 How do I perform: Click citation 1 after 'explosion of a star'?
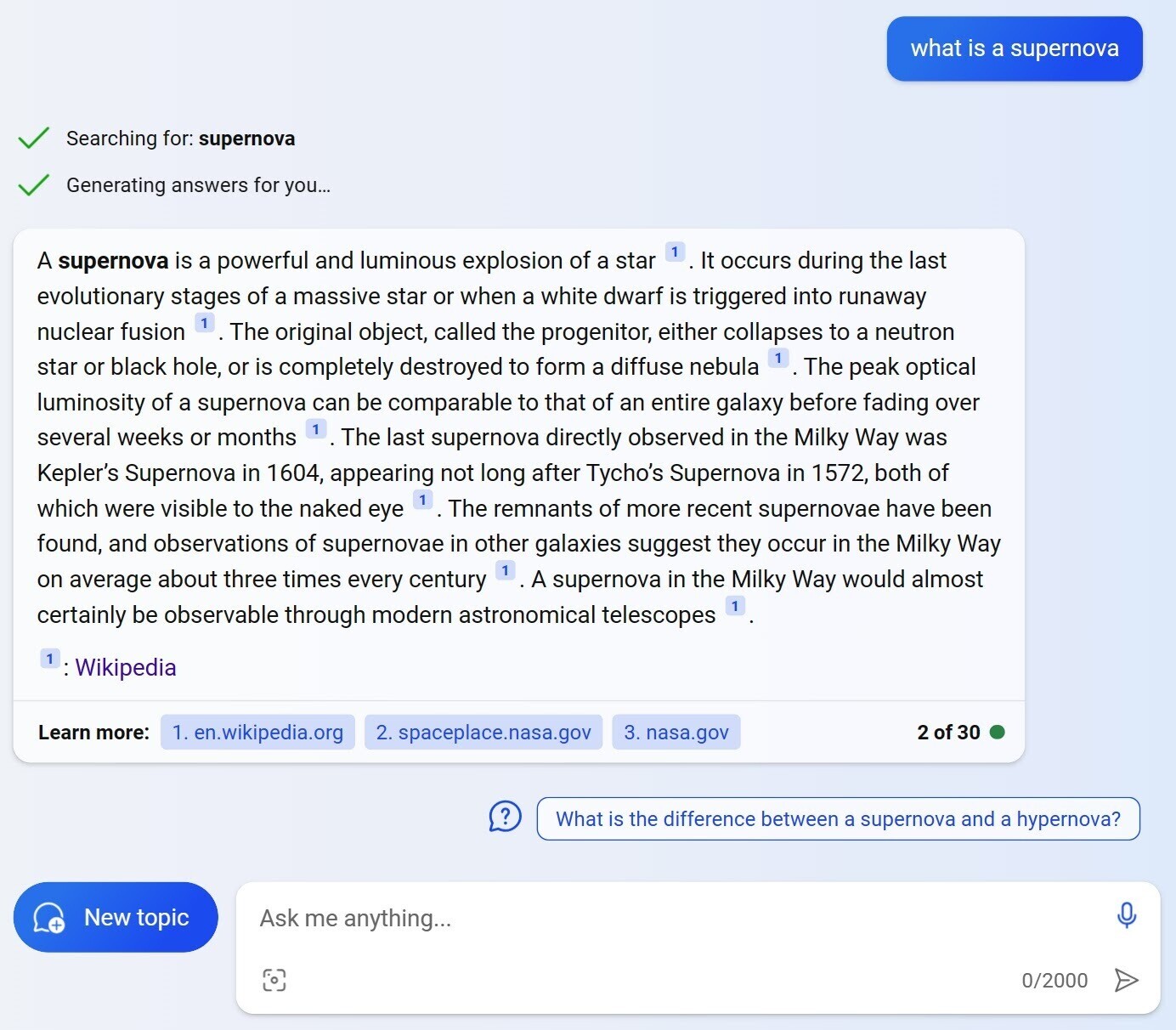click(x=674, y=252)
